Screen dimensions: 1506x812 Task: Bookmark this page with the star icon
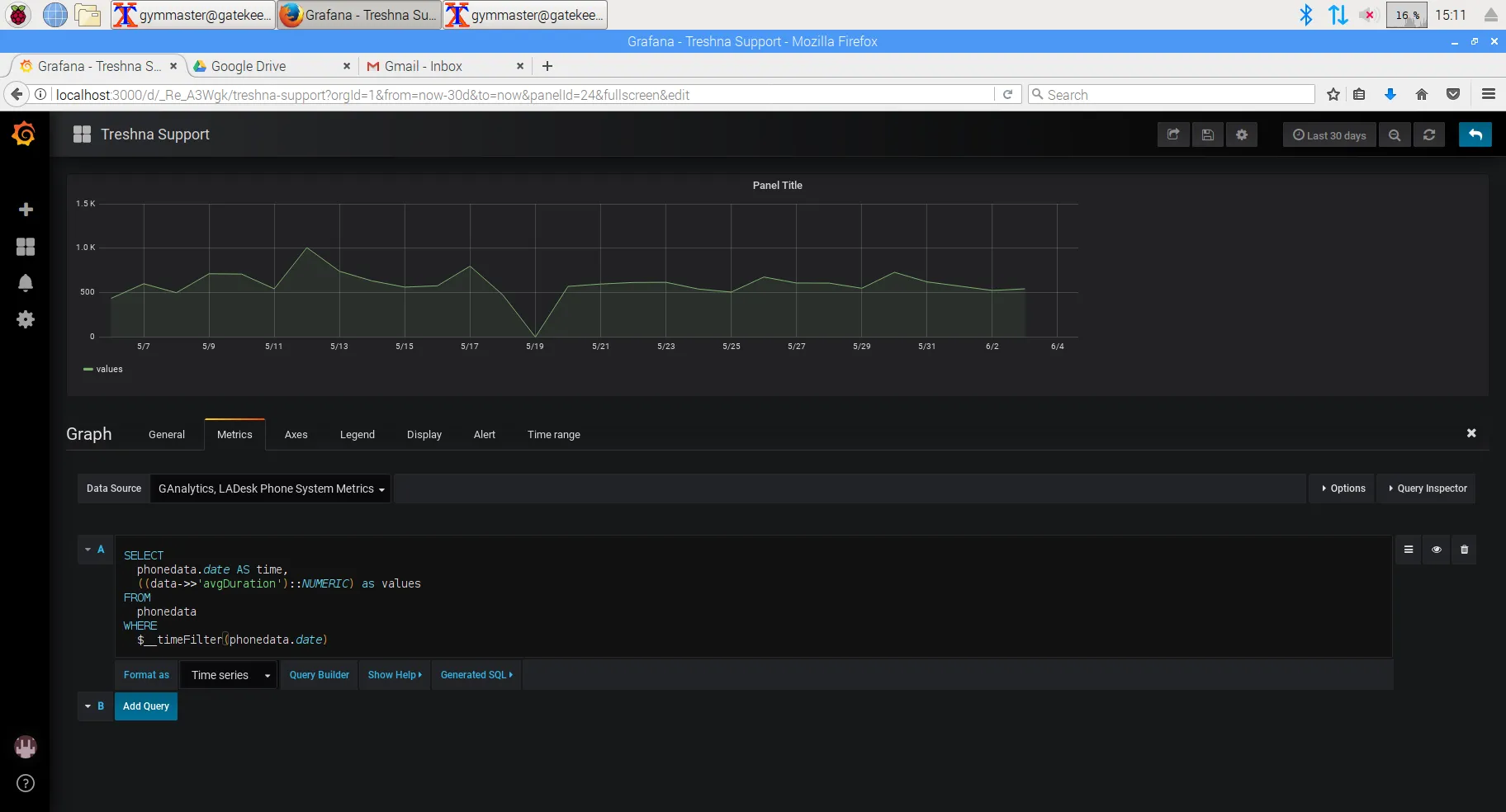[1333, 94]
